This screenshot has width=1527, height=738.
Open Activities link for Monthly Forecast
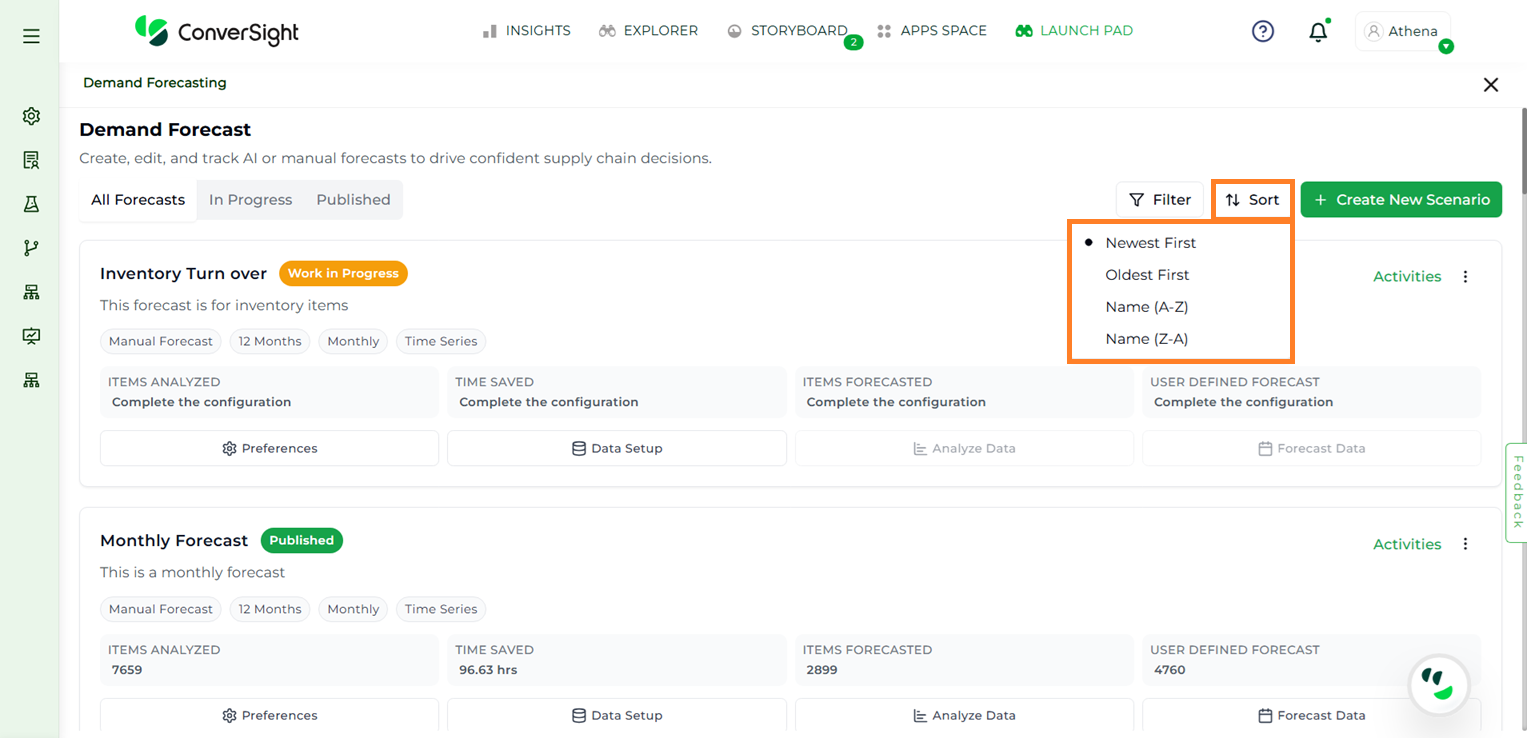tap(1406, 544)
